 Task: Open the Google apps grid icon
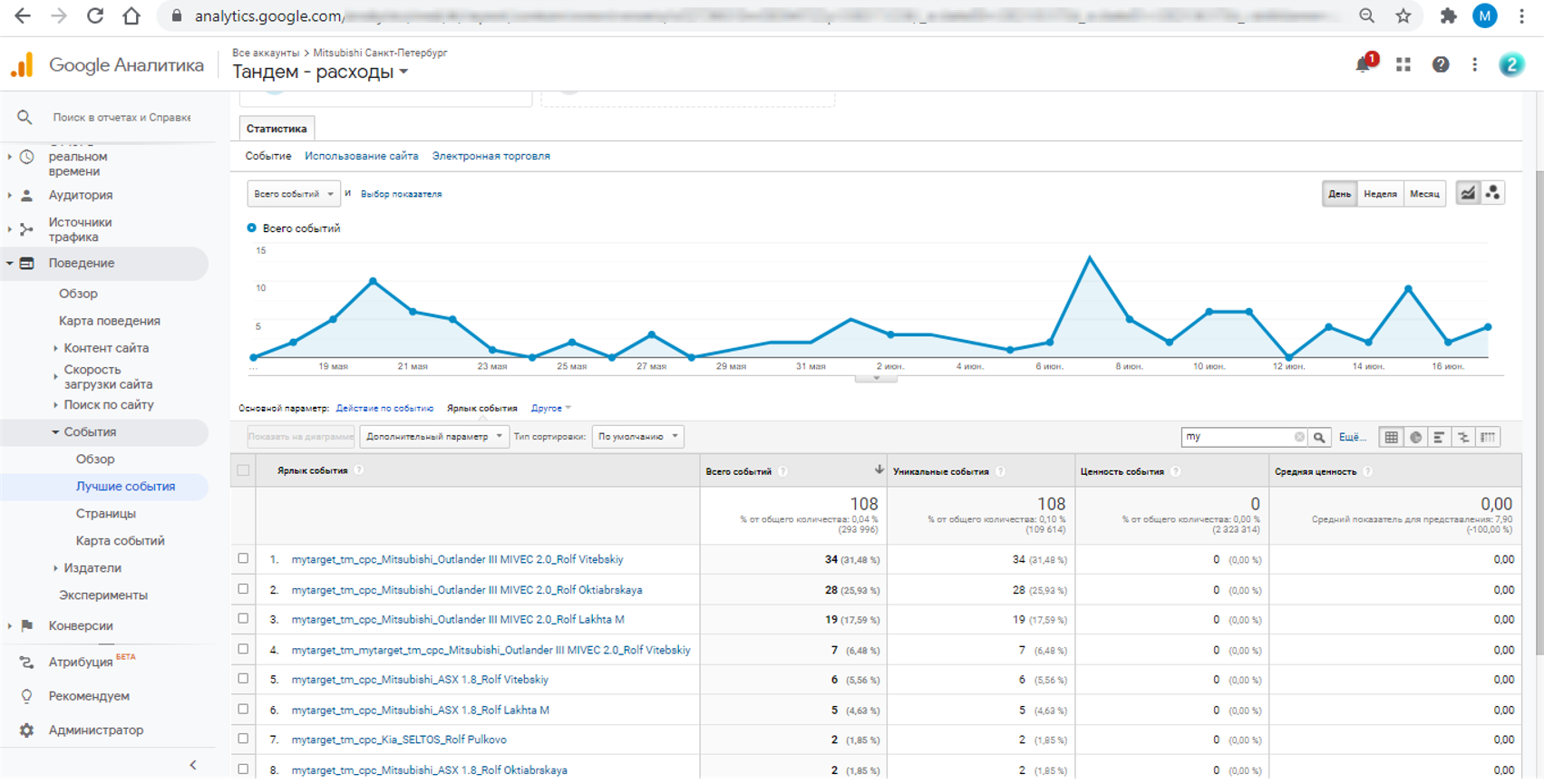click(x=1403, y=64)
